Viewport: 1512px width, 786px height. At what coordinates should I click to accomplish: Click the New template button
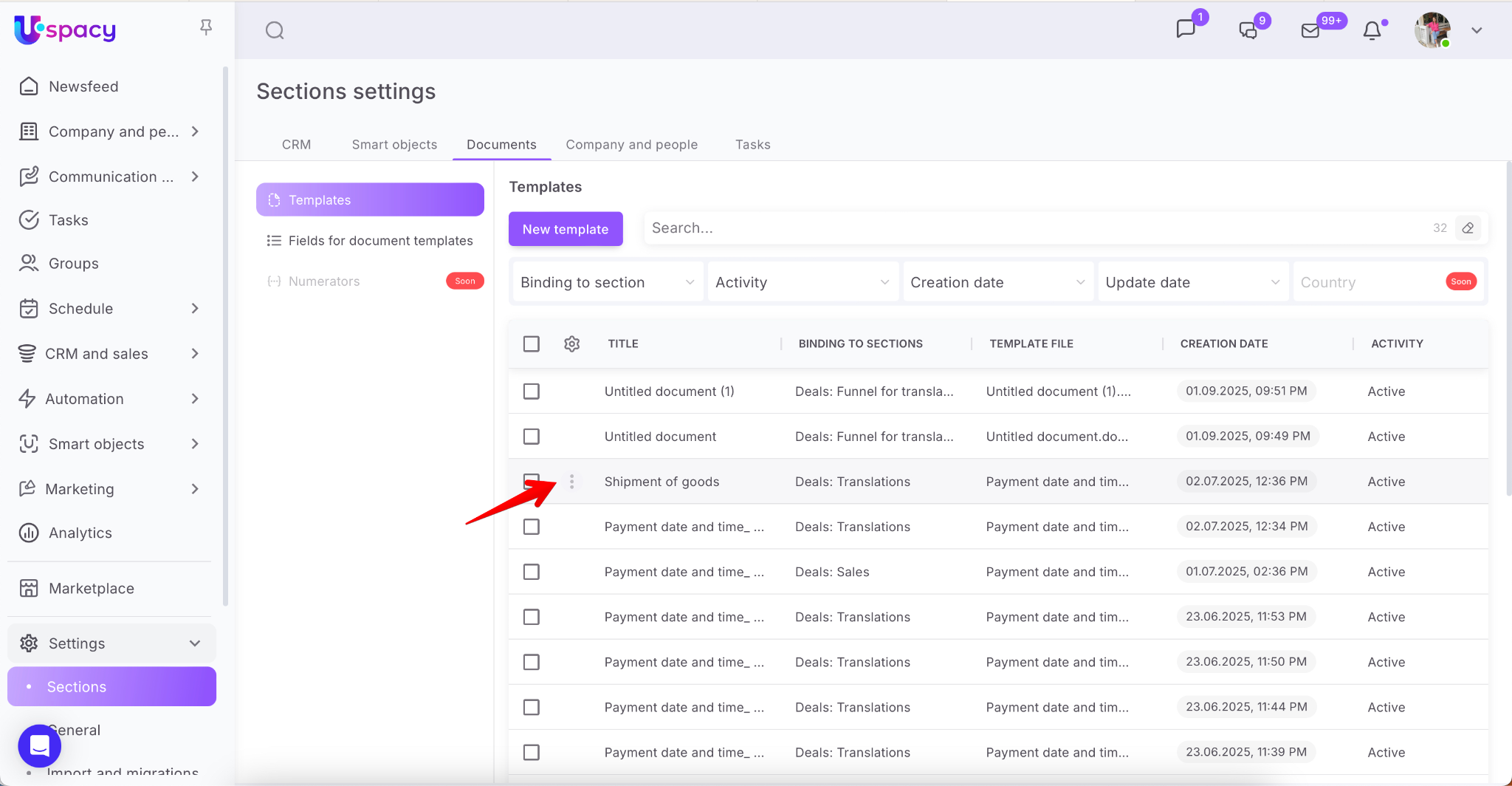(566, 229)
